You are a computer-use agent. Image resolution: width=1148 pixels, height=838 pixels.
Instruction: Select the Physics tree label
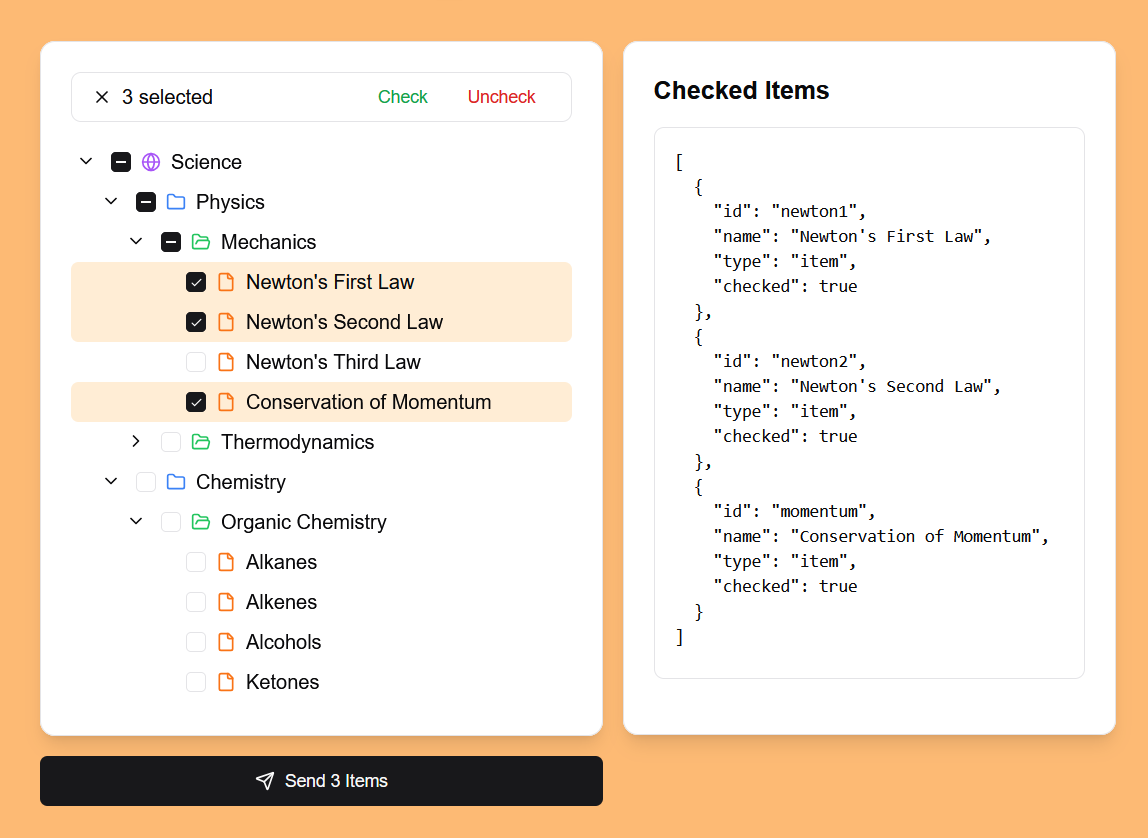pyautogui.click(x=230, y=202)
